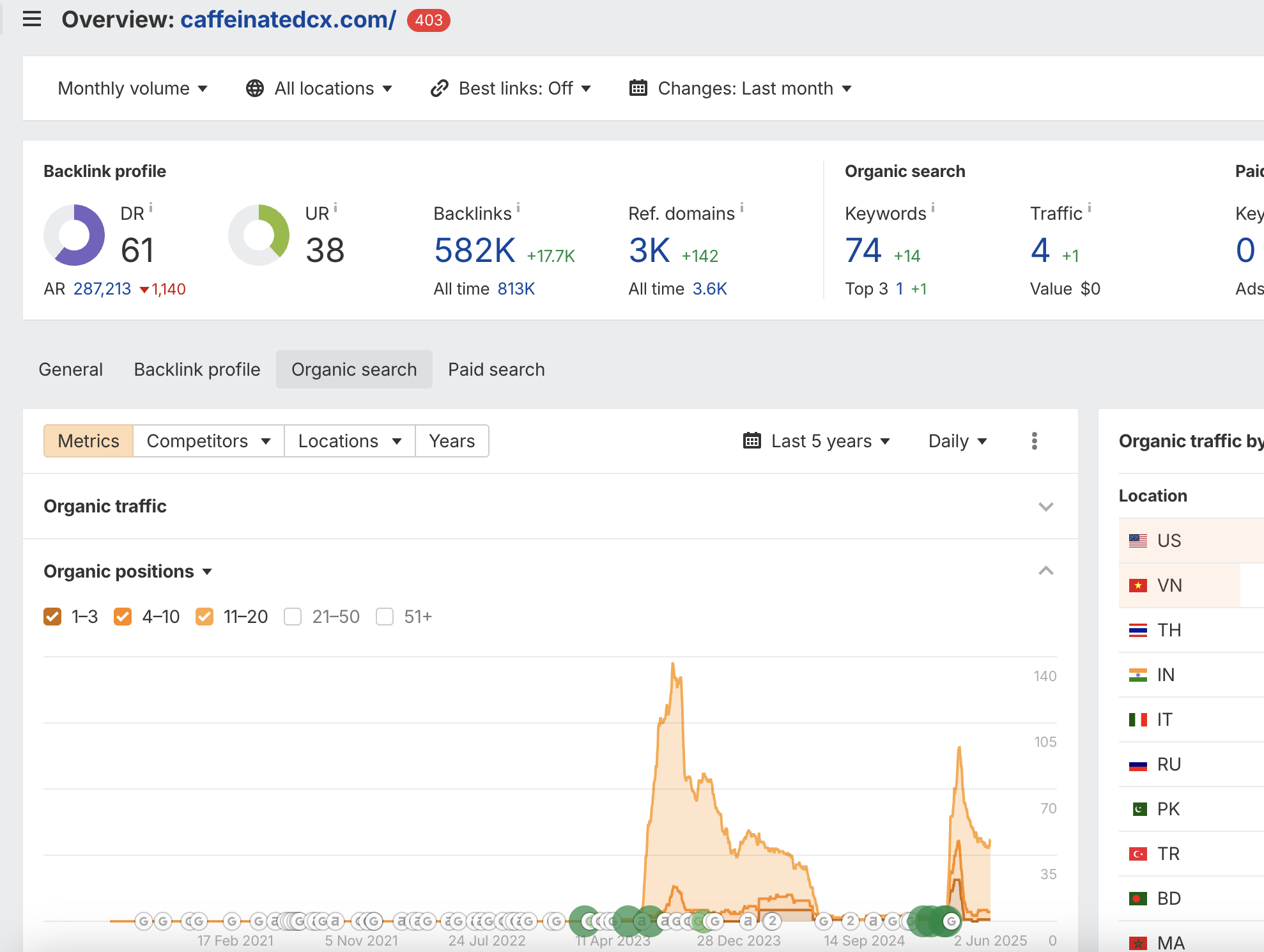
Task: Switch to the General tab
Action: click(x=70, y=369)
